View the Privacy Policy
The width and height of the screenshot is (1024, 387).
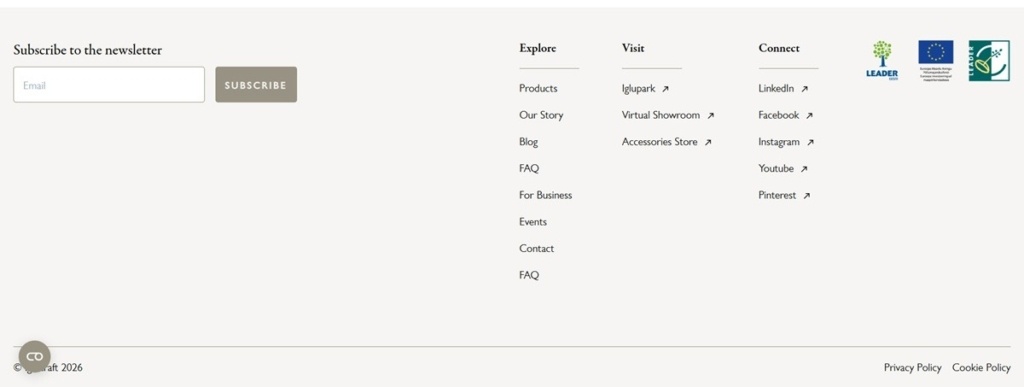click(x=912, y=367)
